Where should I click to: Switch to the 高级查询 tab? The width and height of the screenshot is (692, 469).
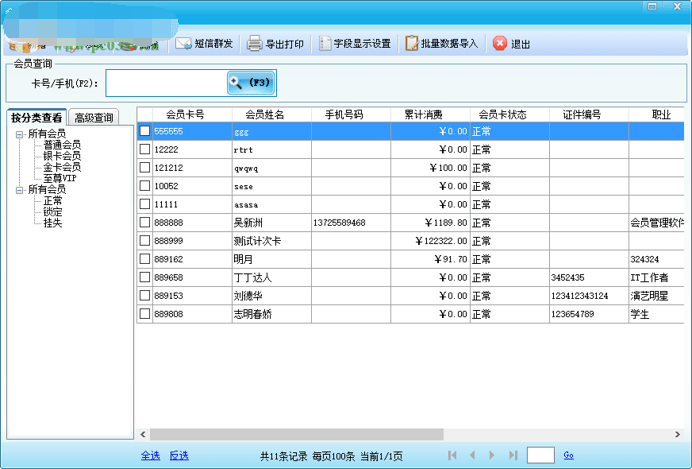[x=94, y=117]
